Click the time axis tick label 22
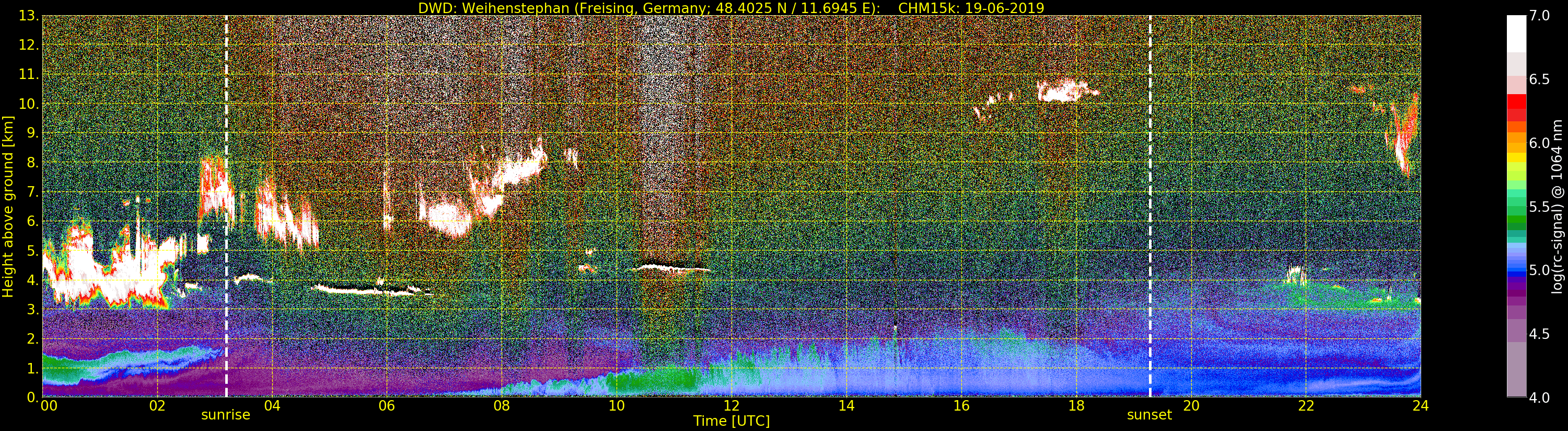Image resolution: width=1568 pixels, height=431 pixels. pyautogui.click(x=1306, y=406)
